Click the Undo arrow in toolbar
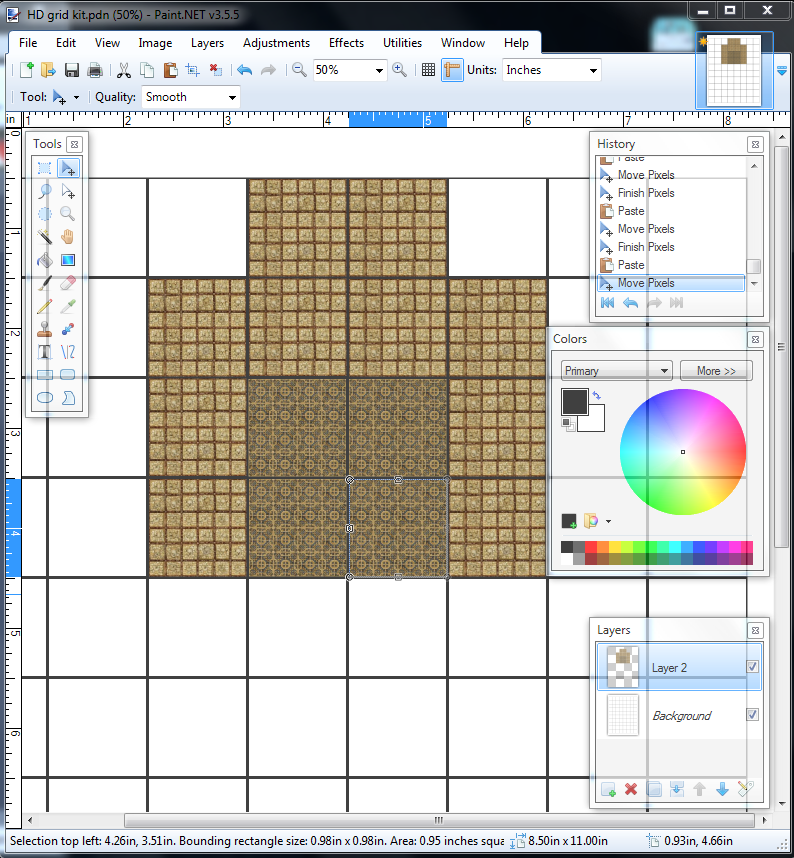794x858 pixels. (245, 70)
